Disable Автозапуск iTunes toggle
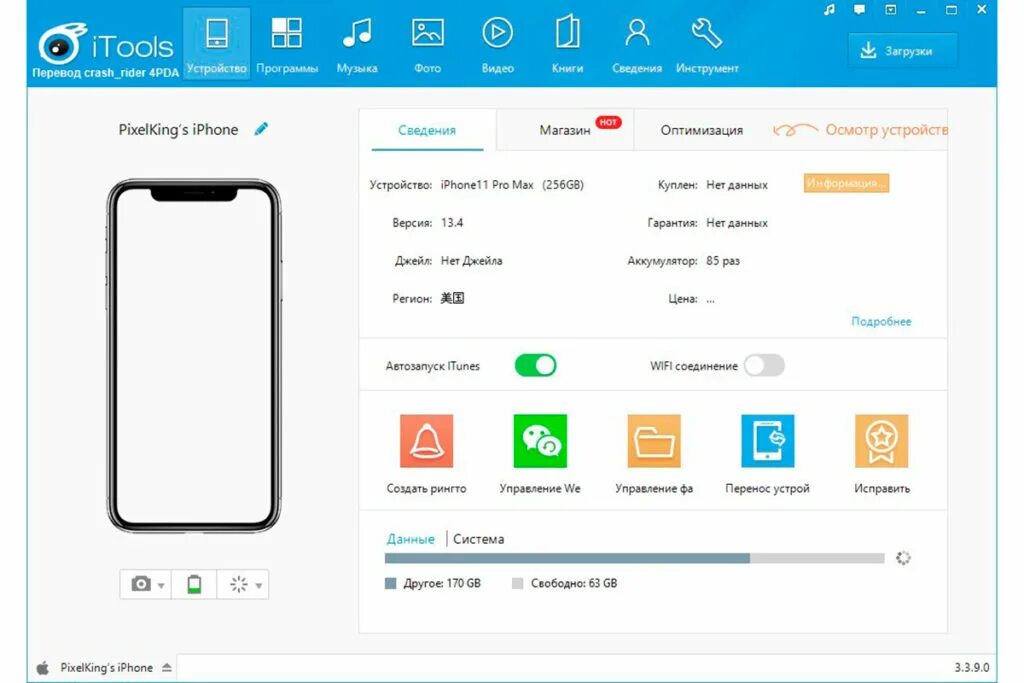Image resolution: width=1024 pixels, height=683 pixels. pyautogui.click(x=536, y=365)
